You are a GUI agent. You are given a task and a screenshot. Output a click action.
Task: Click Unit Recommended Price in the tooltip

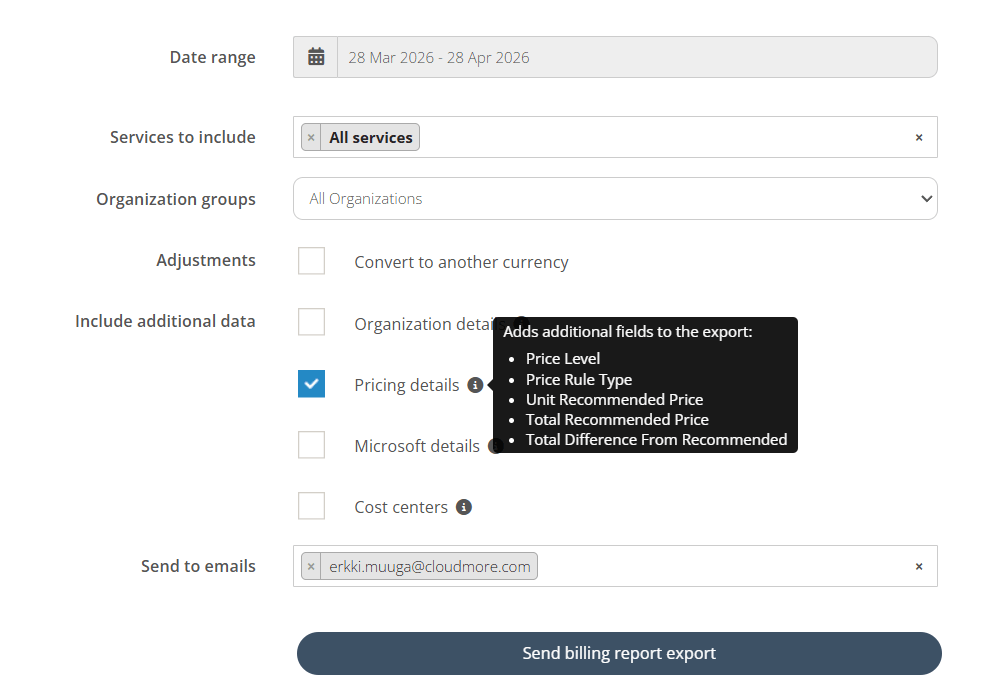[615, 400]
